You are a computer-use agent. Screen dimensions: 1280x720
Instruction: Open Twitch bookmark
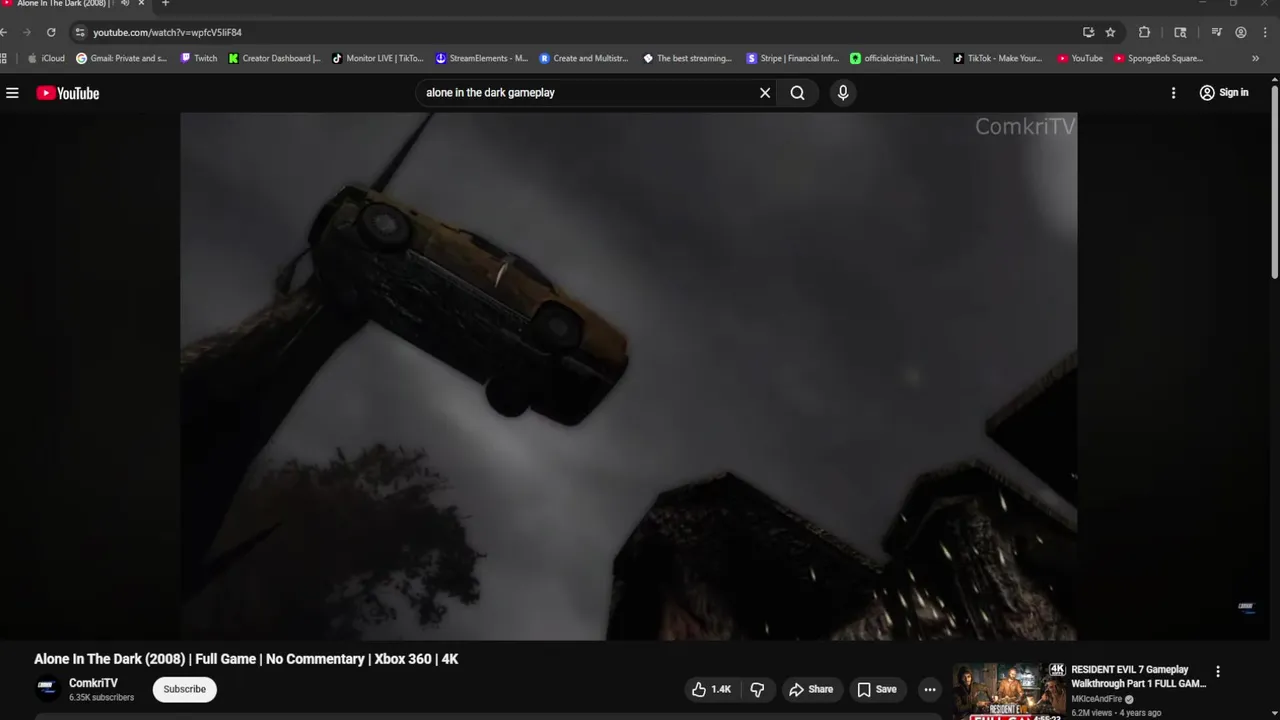coord(198,58)
